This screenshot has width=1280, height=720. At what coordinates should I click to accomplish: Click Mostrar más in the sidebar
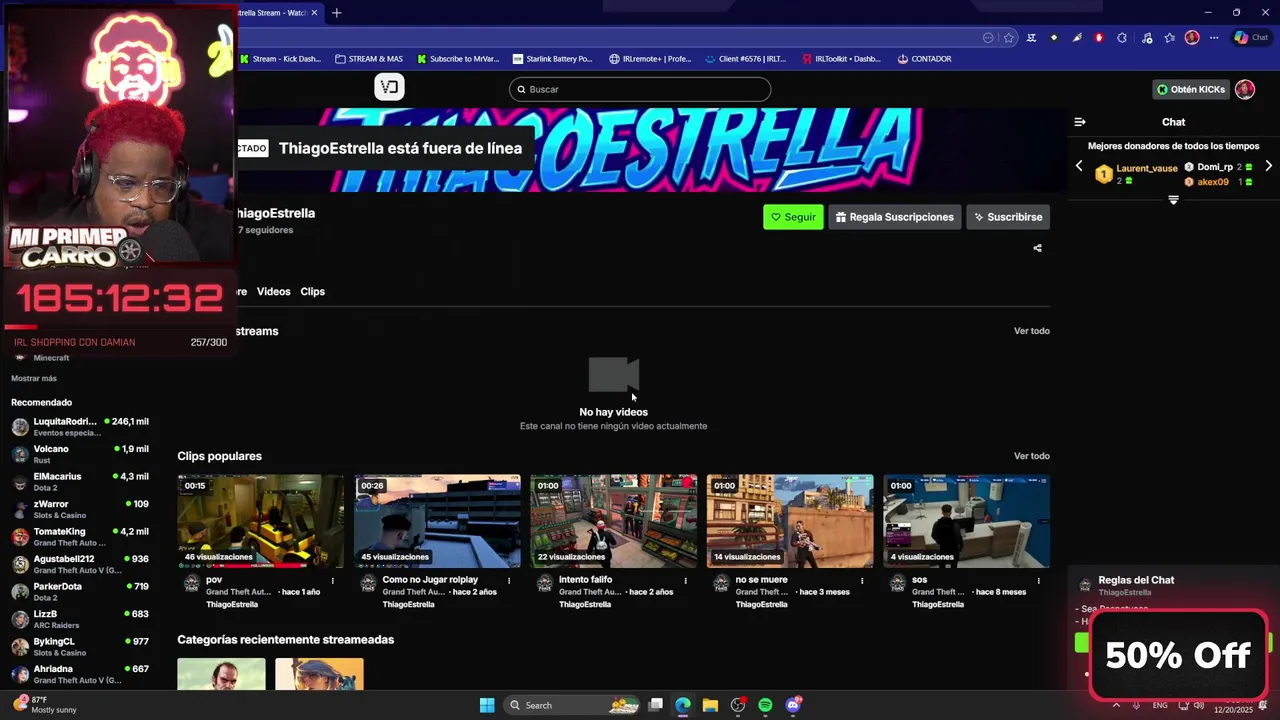(34, 378)
